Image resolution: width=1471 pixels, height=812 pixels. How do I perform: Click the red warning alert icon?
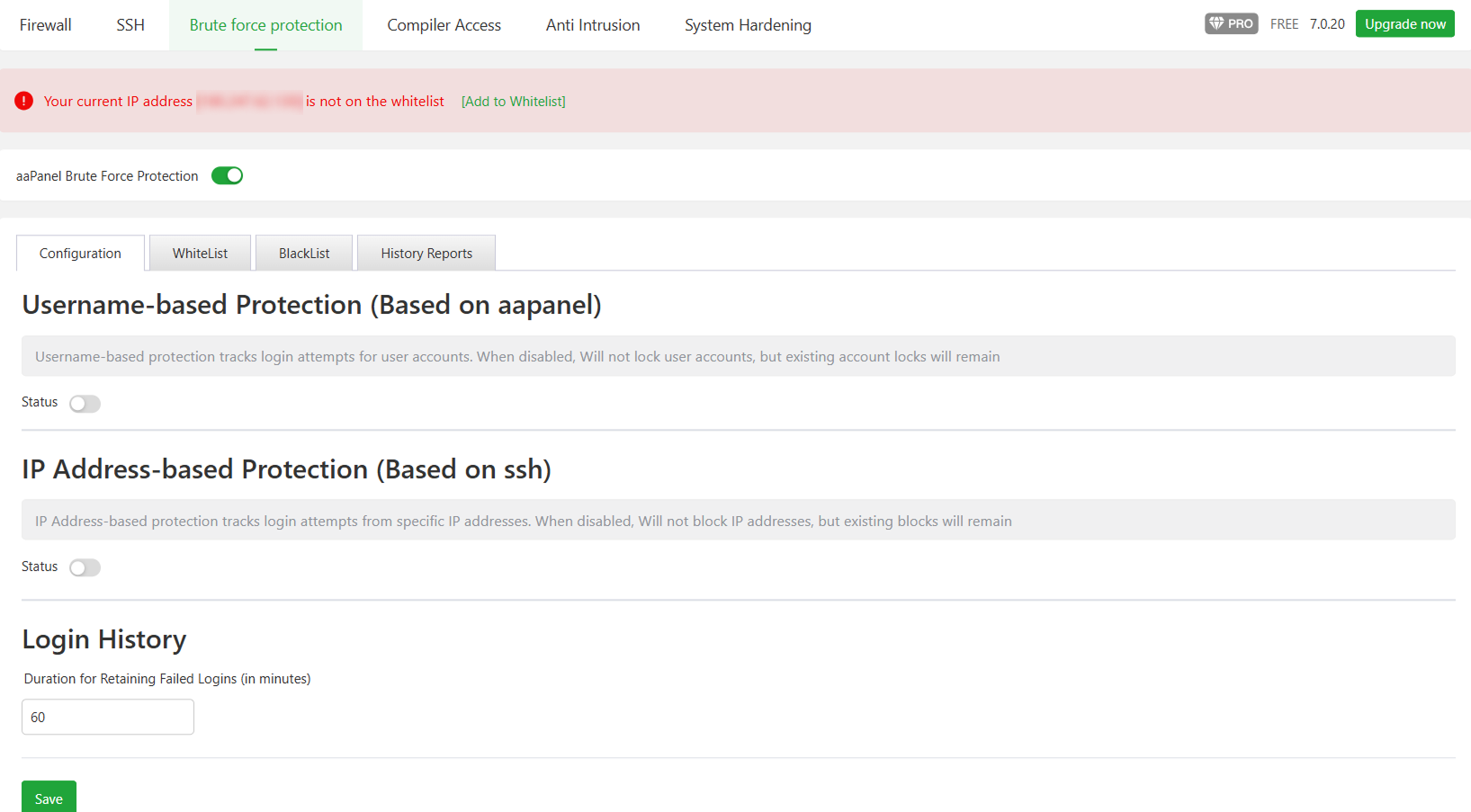[x=24, y=101]
